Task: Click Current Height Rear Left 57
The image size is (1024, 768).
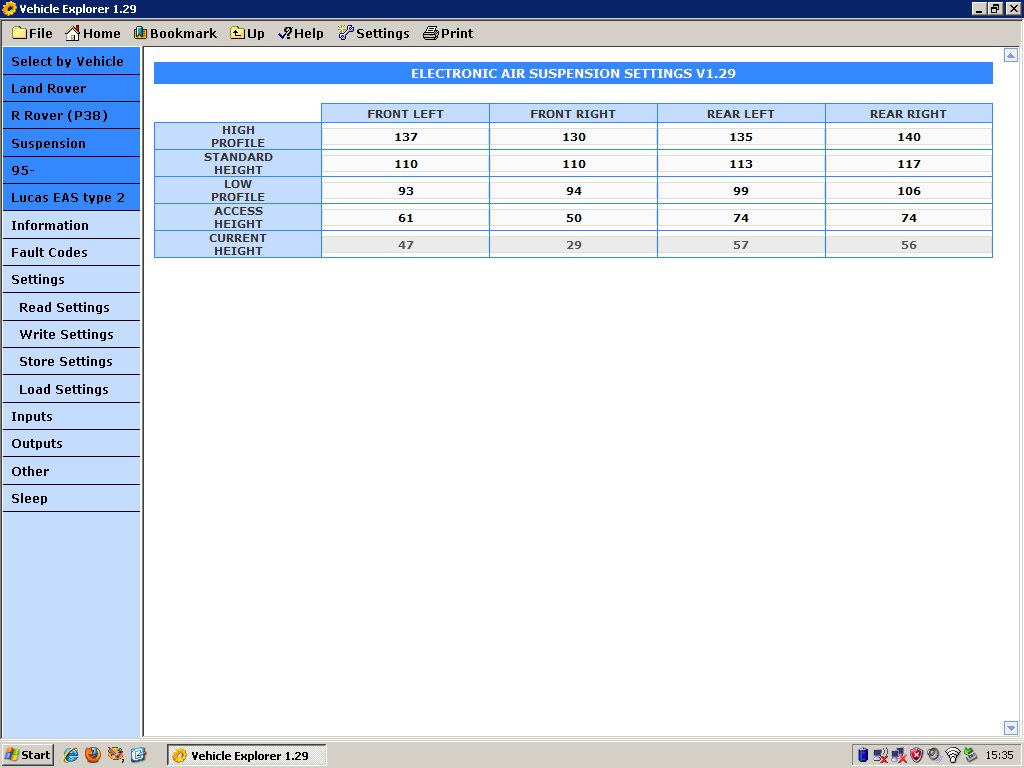Action: point(741,245)
